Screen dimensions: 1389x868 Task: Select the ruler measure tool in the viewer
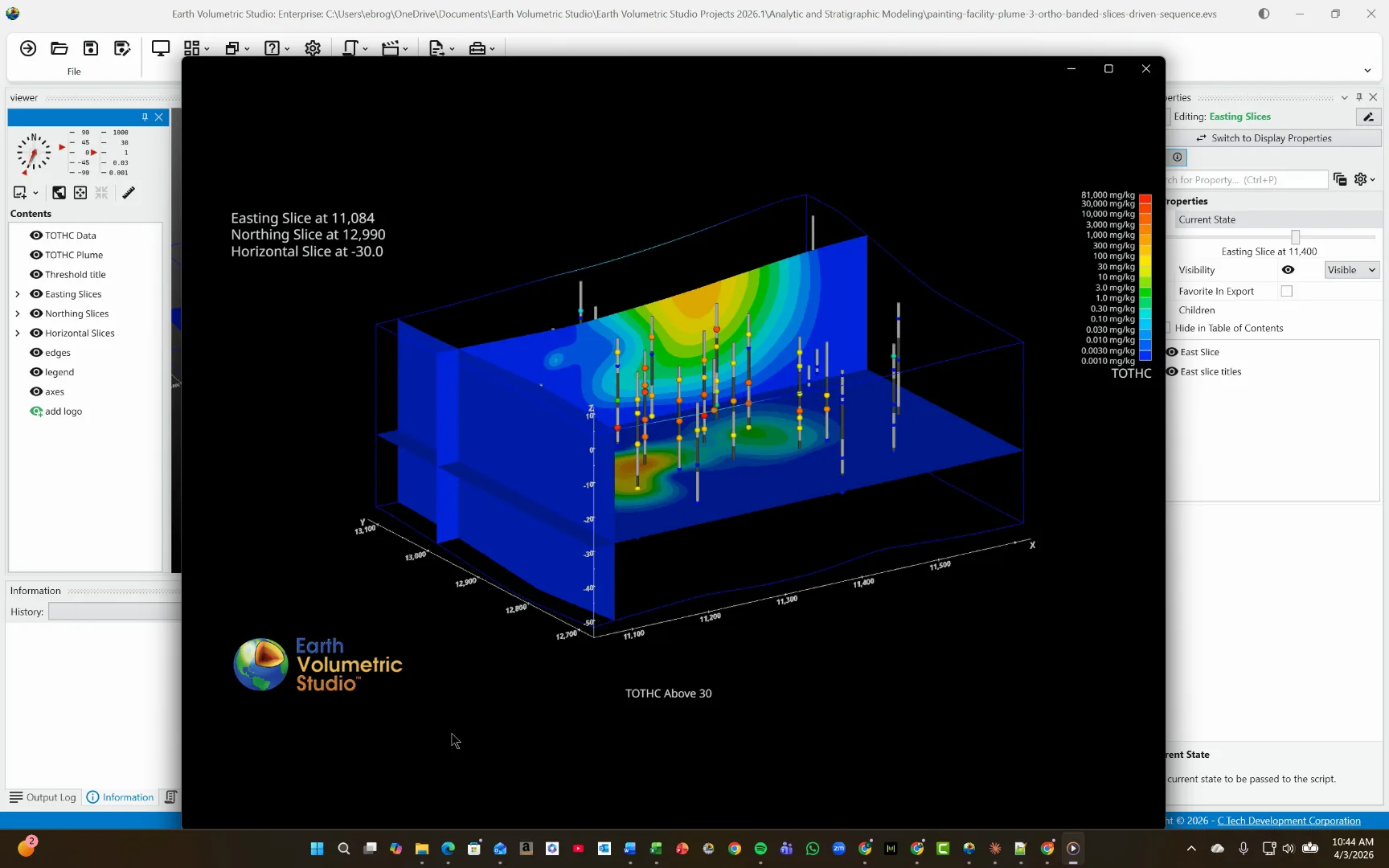(x=129, y=193)
